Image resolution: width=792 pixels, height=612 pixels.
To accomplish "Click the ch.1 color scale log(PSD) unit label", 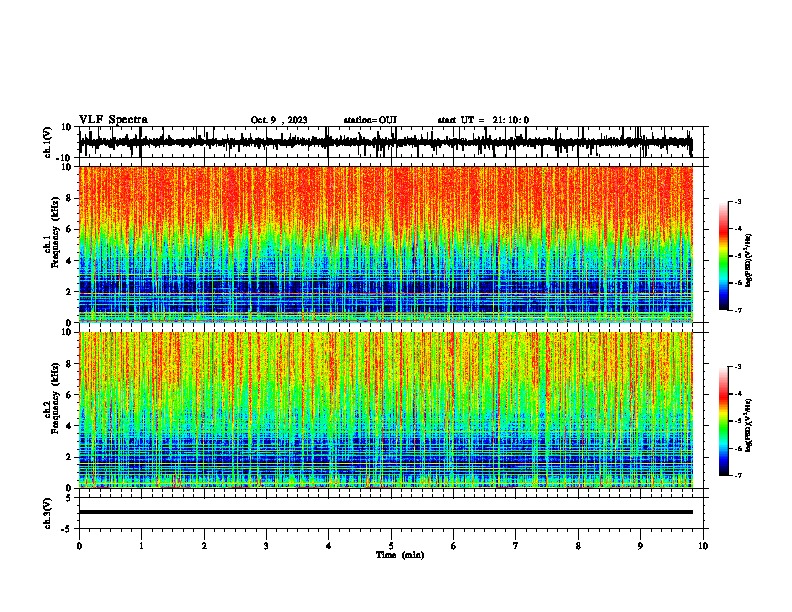I will pyautogui.click(x=749, y=261).
